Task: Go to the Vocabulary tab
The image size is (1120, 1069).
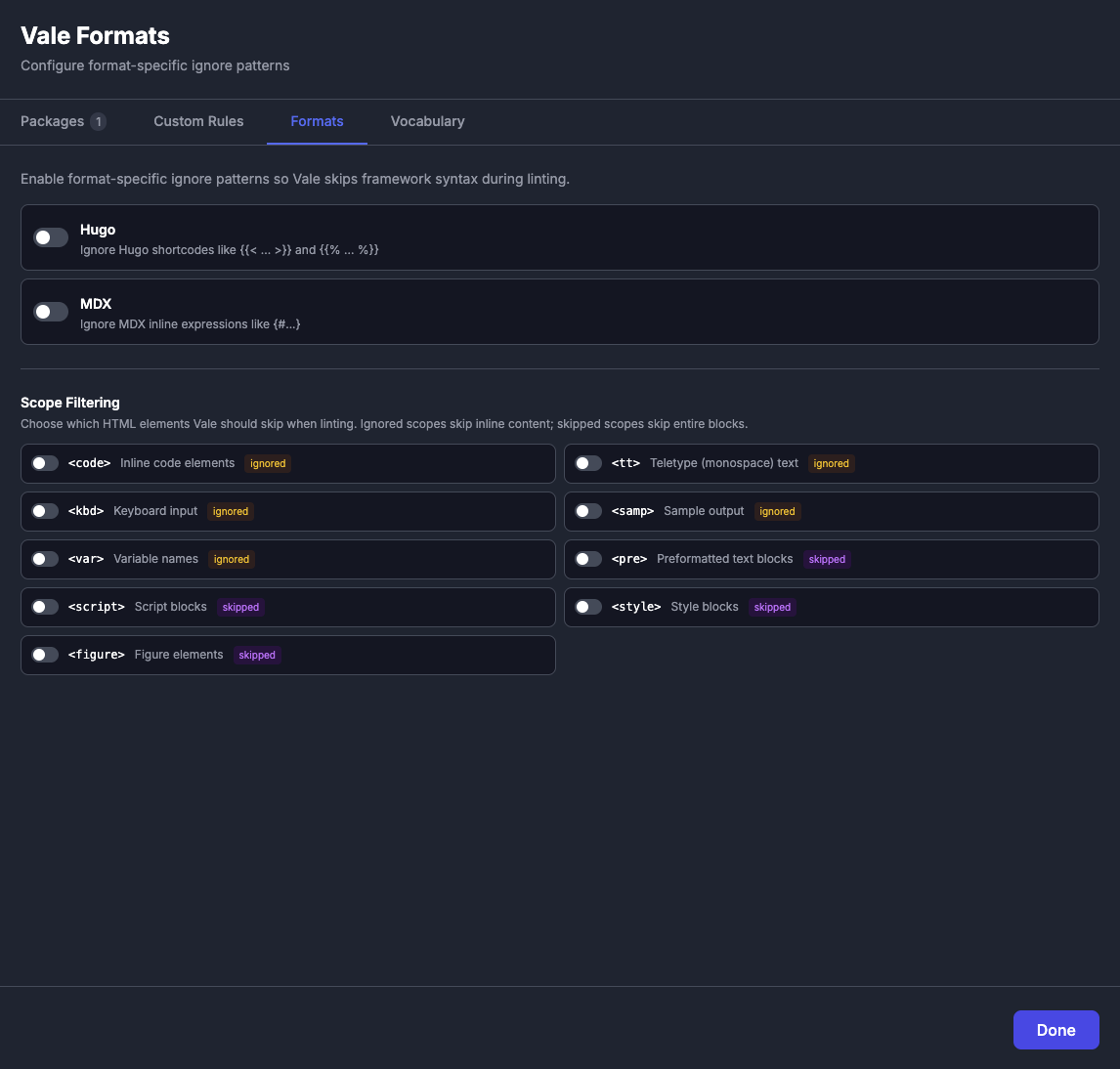Action: pos(427,121)
